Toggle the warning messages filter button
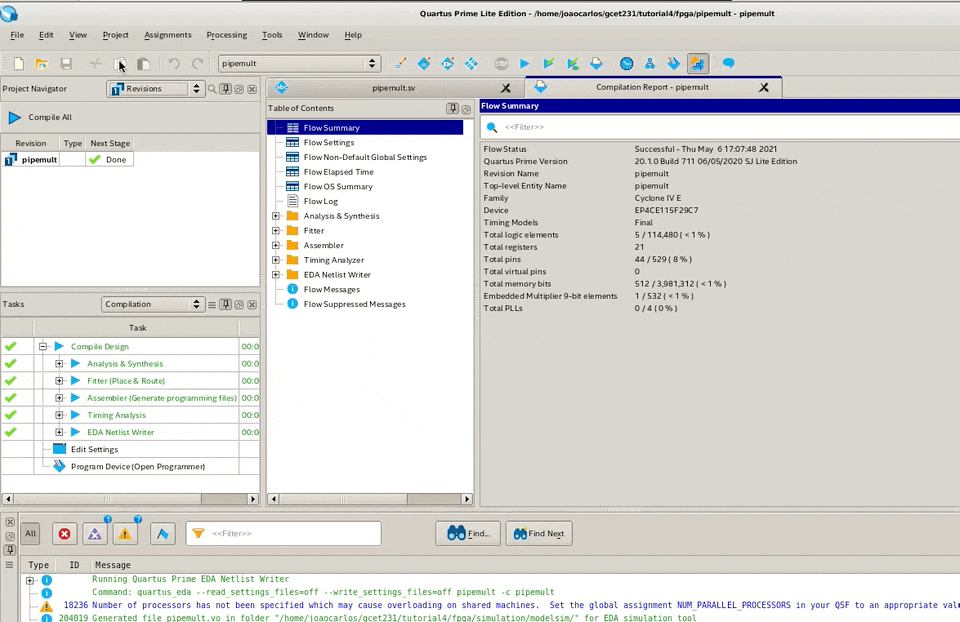Image resolution: width=960 pixels, height=622 pixels. (125, 534)
